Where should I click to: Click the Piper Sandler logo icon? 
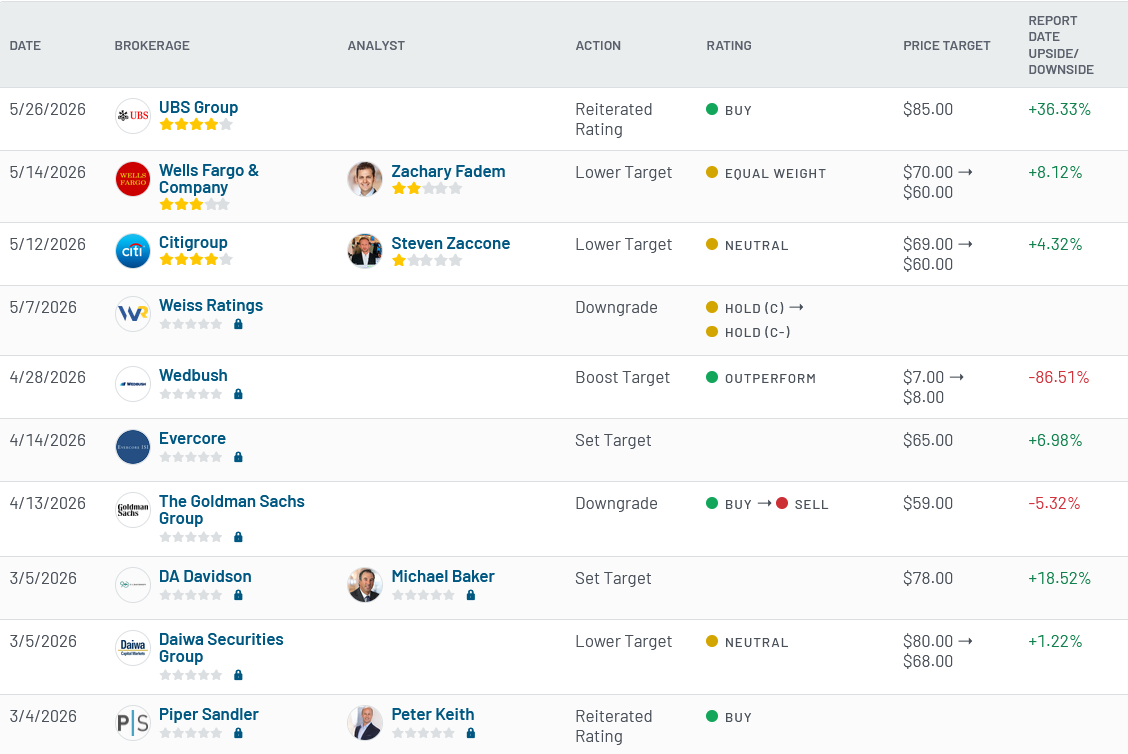point(133,723)
